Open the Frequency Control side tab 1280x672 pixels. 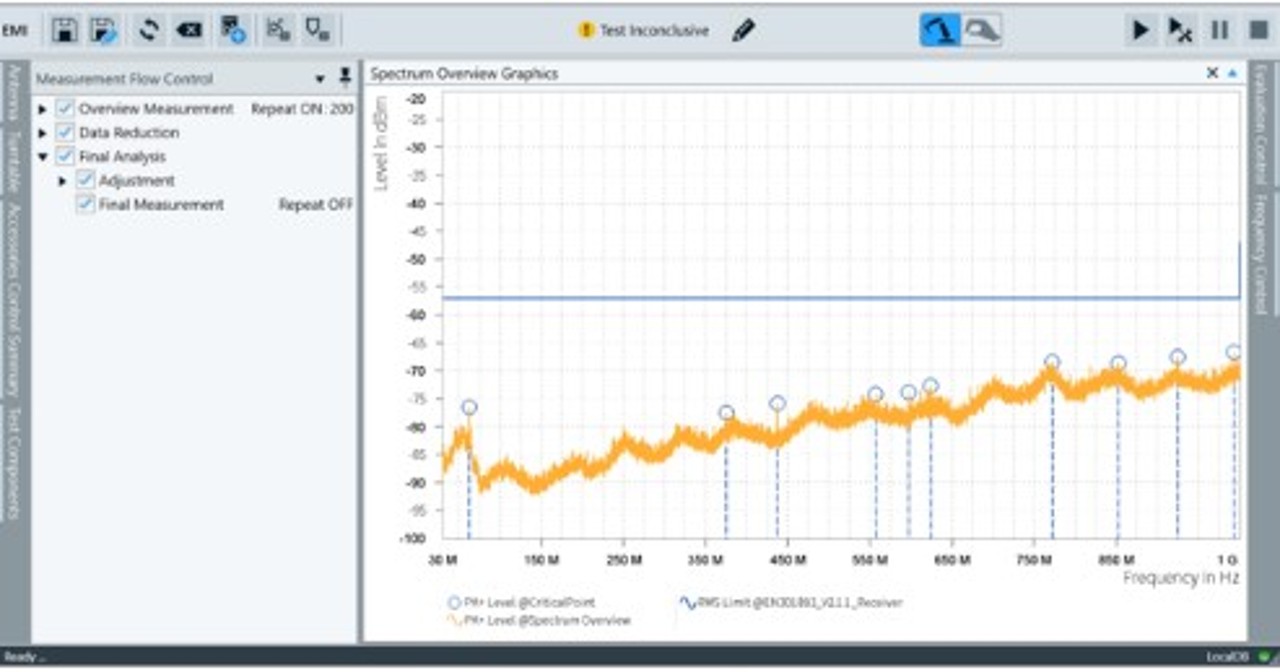[x=1261, y=256]
